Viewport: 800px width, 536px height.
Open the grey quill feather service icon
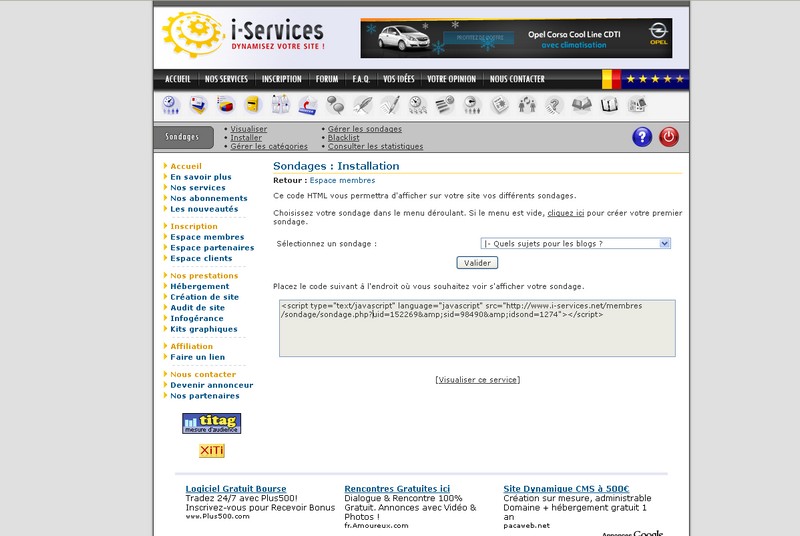(x=363, y=105)
